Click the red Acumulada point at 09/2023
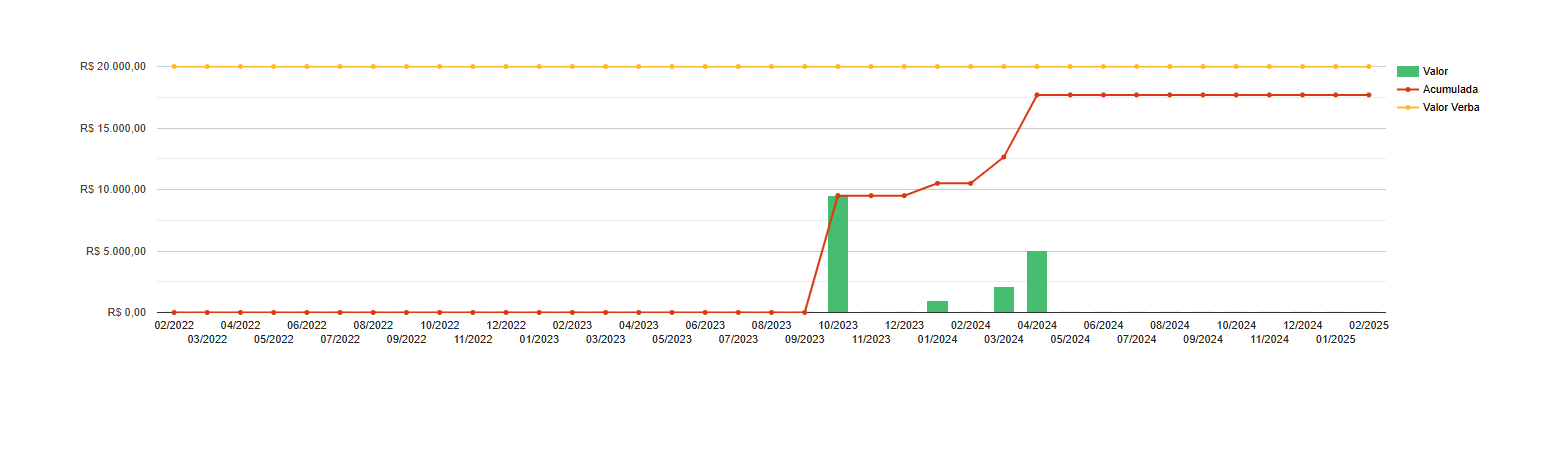 pos(805,312)
